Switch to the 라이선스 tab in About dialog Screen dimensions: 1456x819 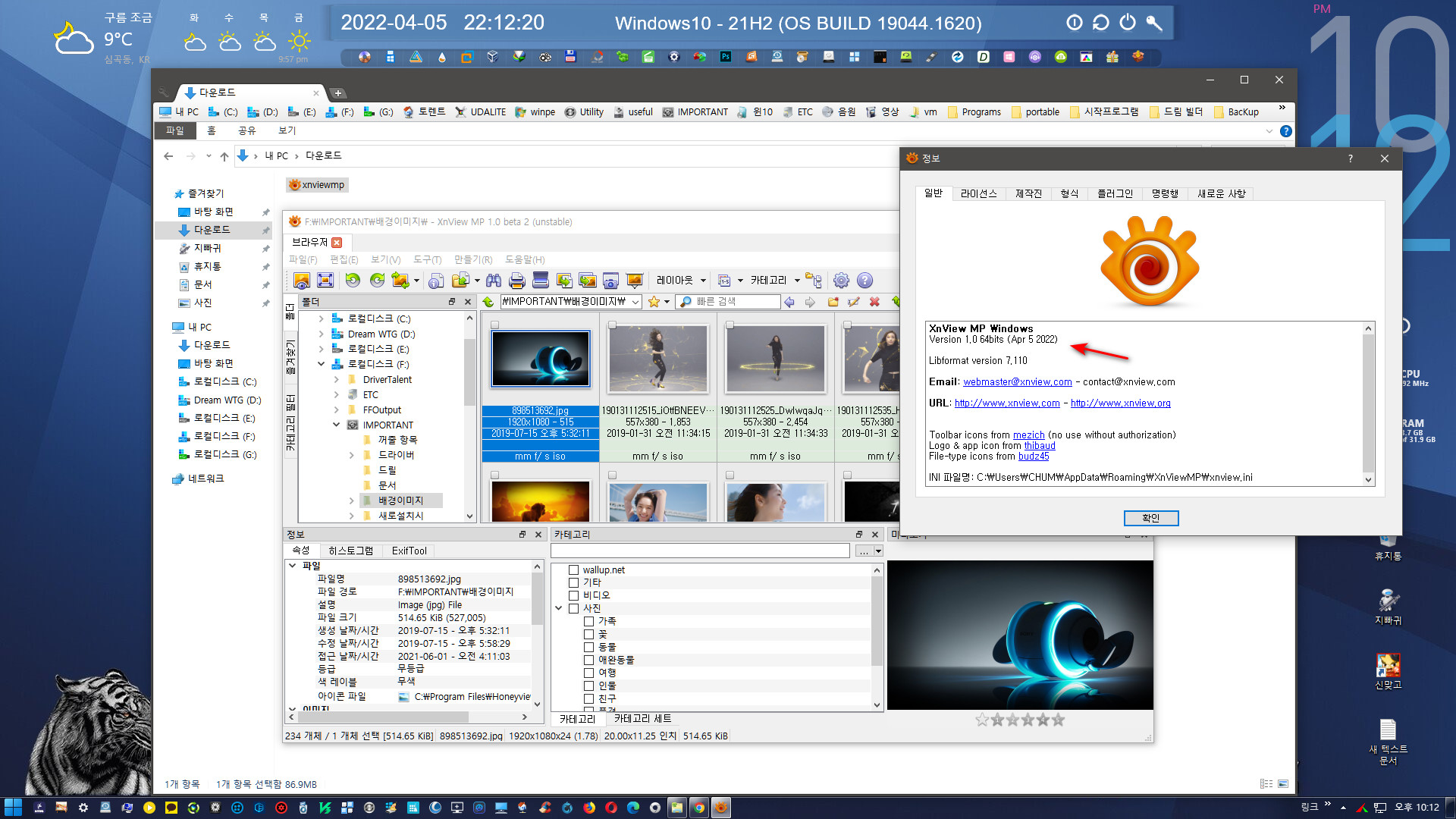pos(978,194)
